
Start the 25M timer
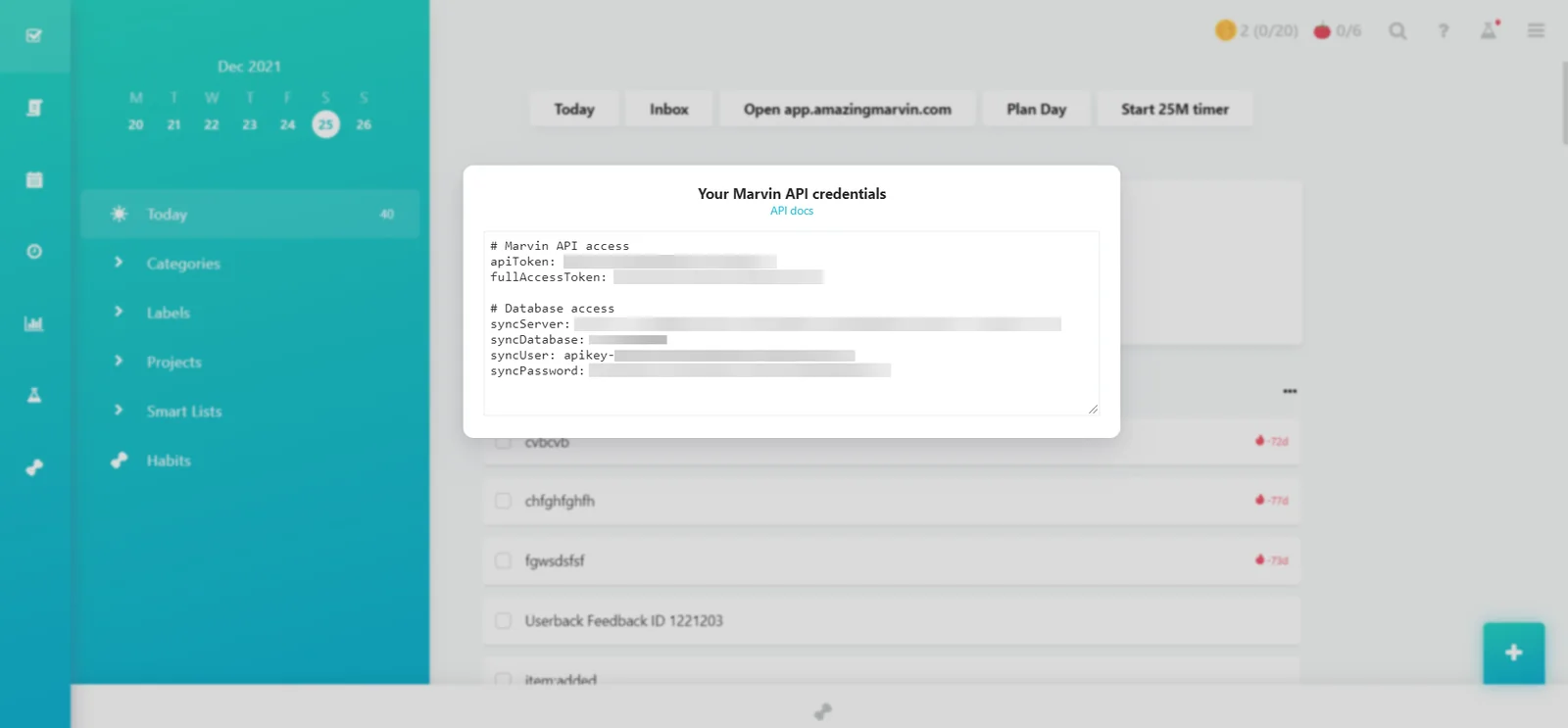point(1175,109)
